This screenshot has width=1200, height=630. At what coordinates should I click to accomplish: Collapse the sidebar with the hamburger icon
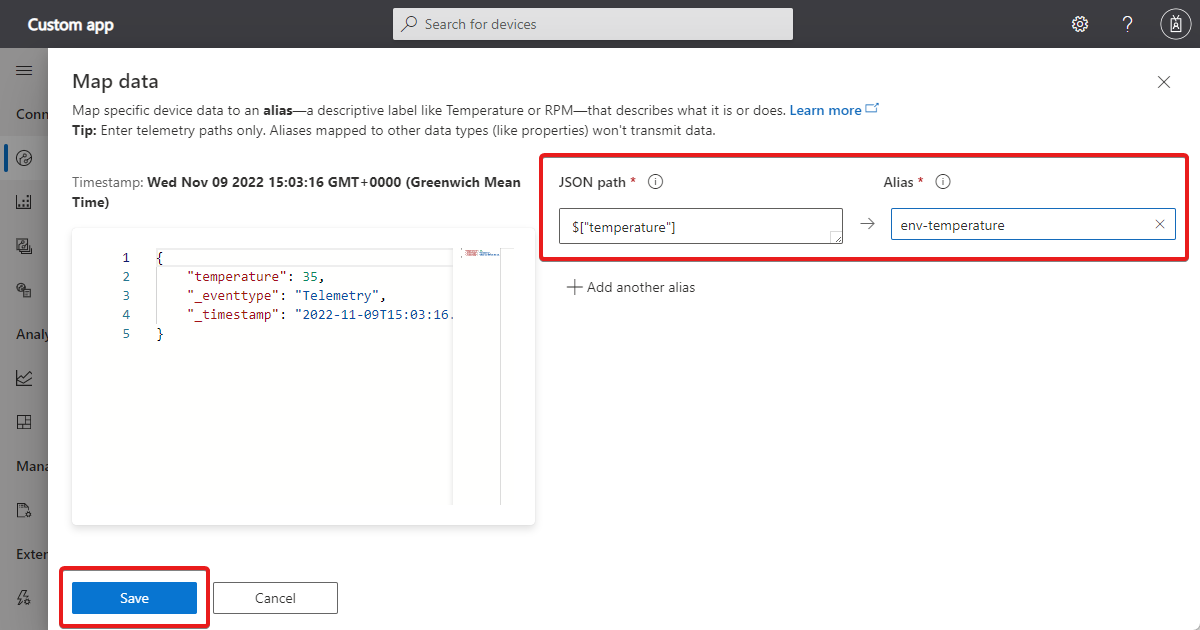[x=25, y=70]
